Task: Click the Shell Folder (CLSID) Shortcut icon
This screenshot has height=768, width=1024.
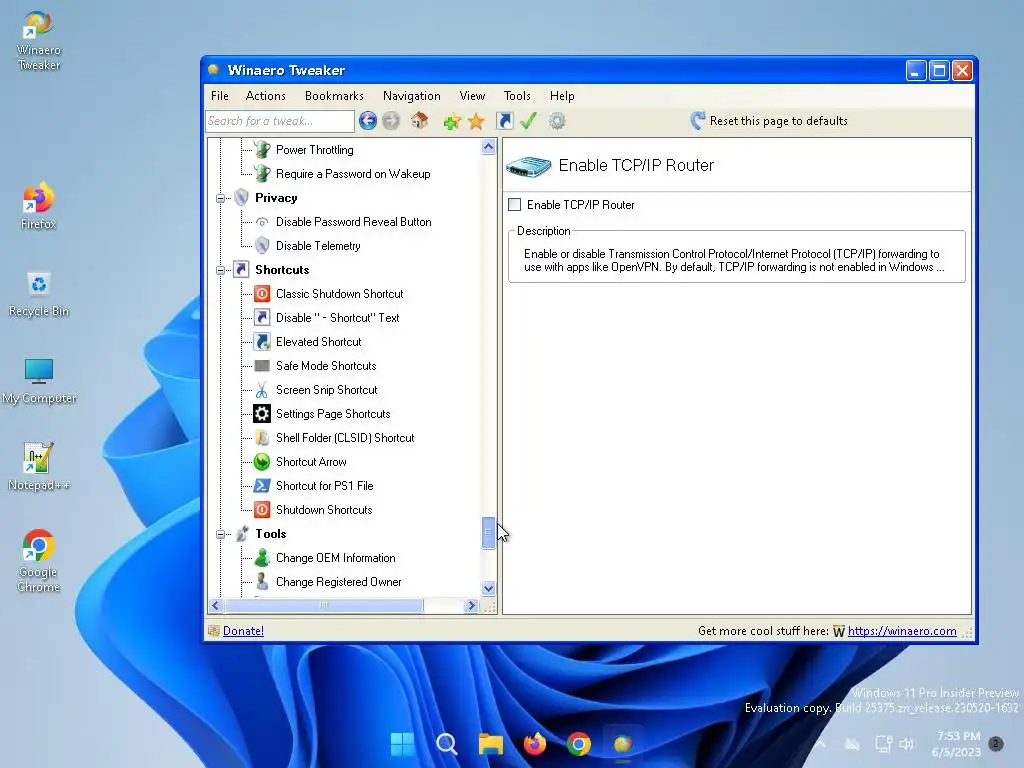Action: click(x=262, y=438)
